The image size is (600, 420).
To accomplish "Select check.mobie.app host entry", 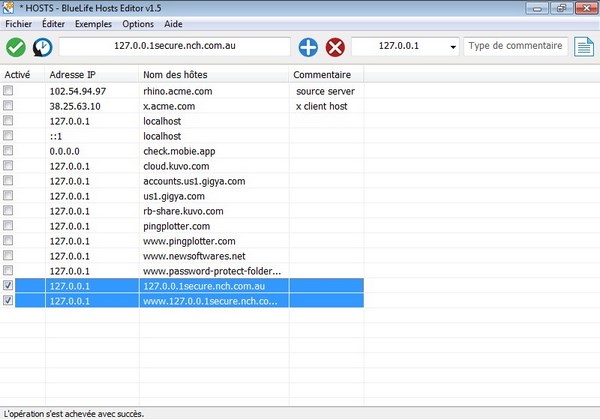I will click(x=179, y=151).
